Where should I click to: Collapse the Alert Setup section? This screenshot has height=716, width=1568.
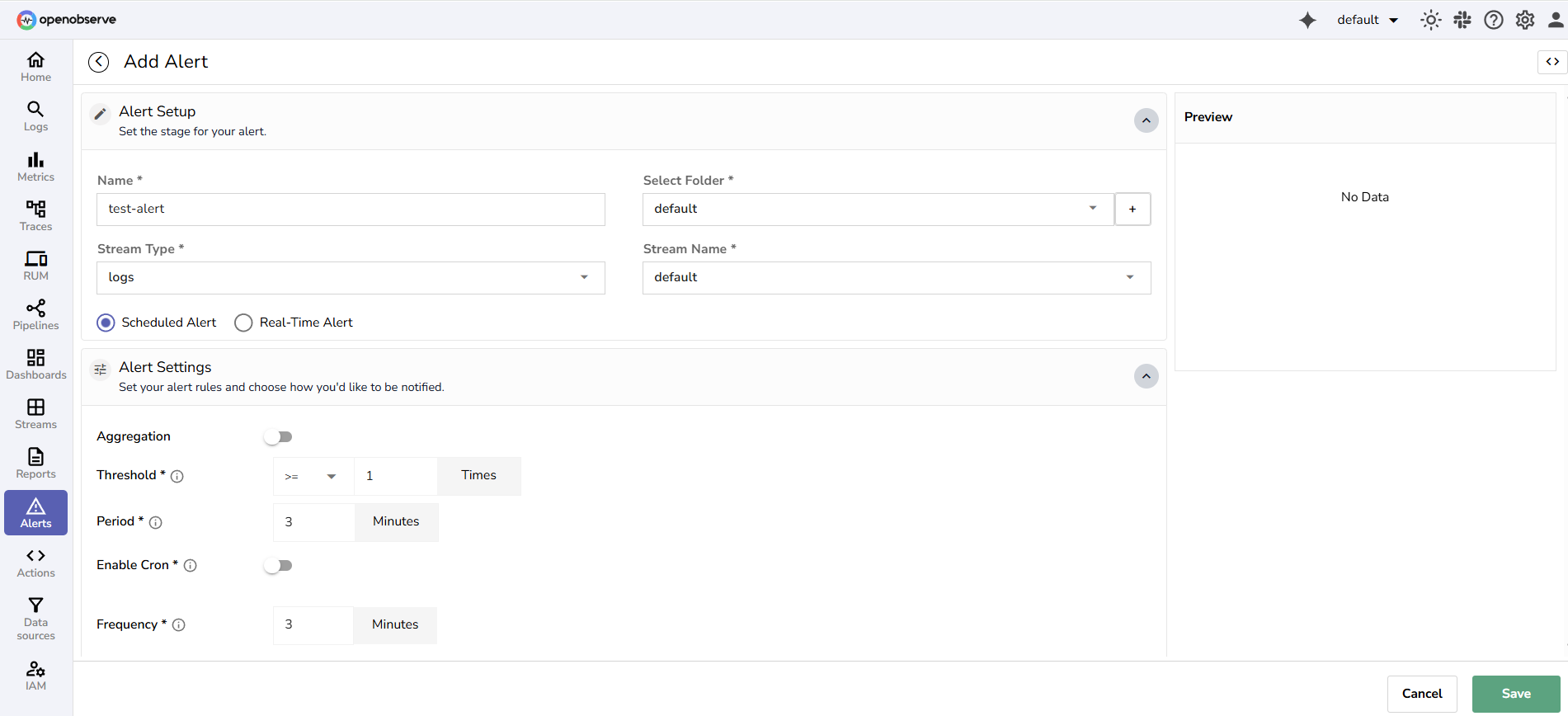pos(1146,120)
